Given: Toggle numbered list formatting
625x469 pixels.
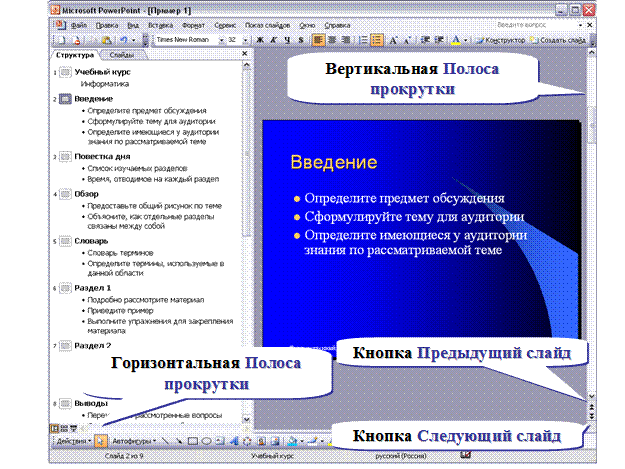Looking at the screenshot, I should pyautogui.click(x=363, y=40).
